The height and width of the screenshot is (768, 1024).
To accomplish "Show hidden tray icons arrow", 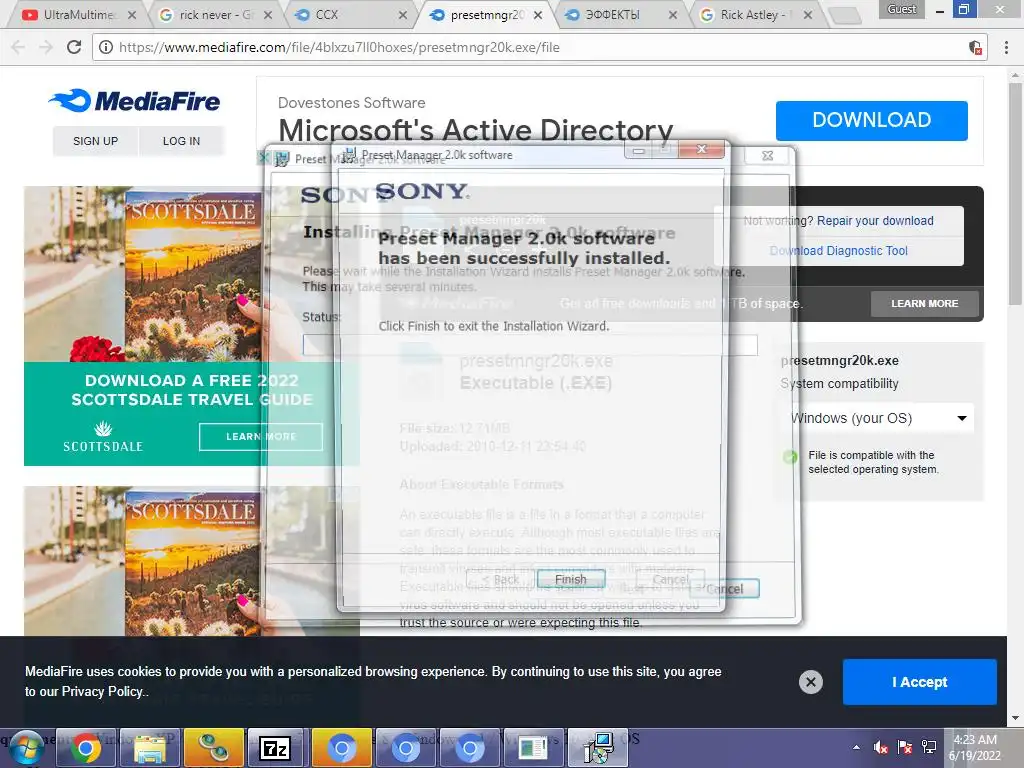I will [x=856, y=747].
